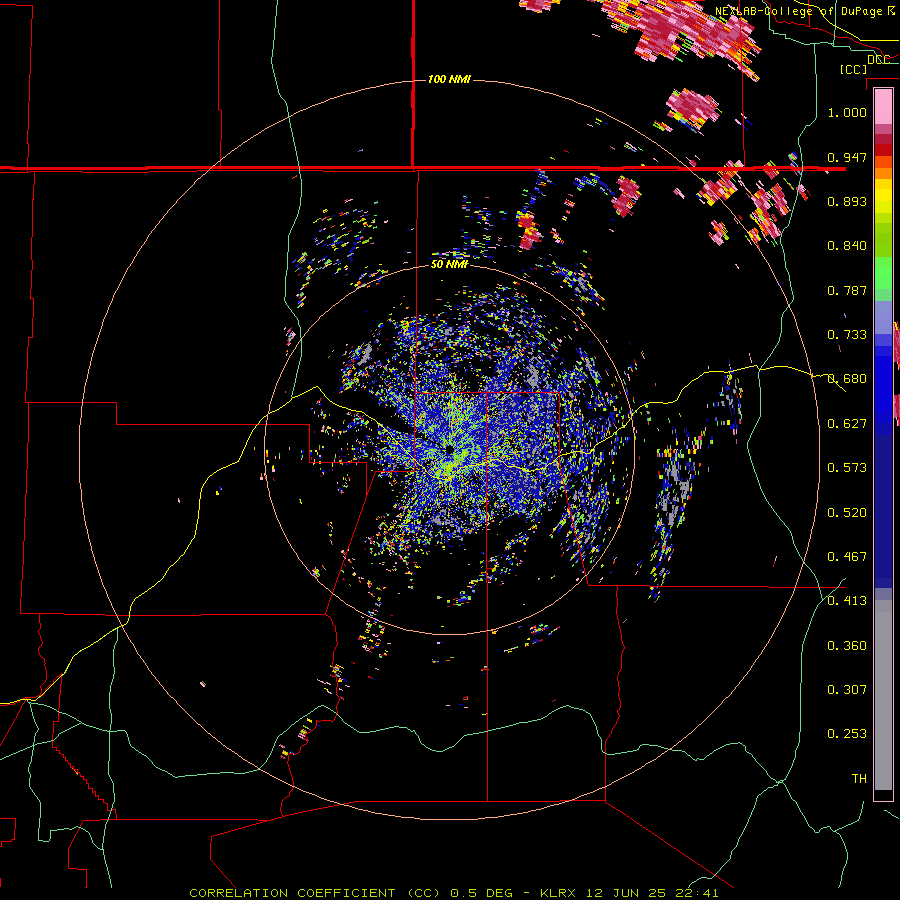Click the "100 NMI" range ring label
The width and height of the screenshot is (900, 900).
point(449,79)
